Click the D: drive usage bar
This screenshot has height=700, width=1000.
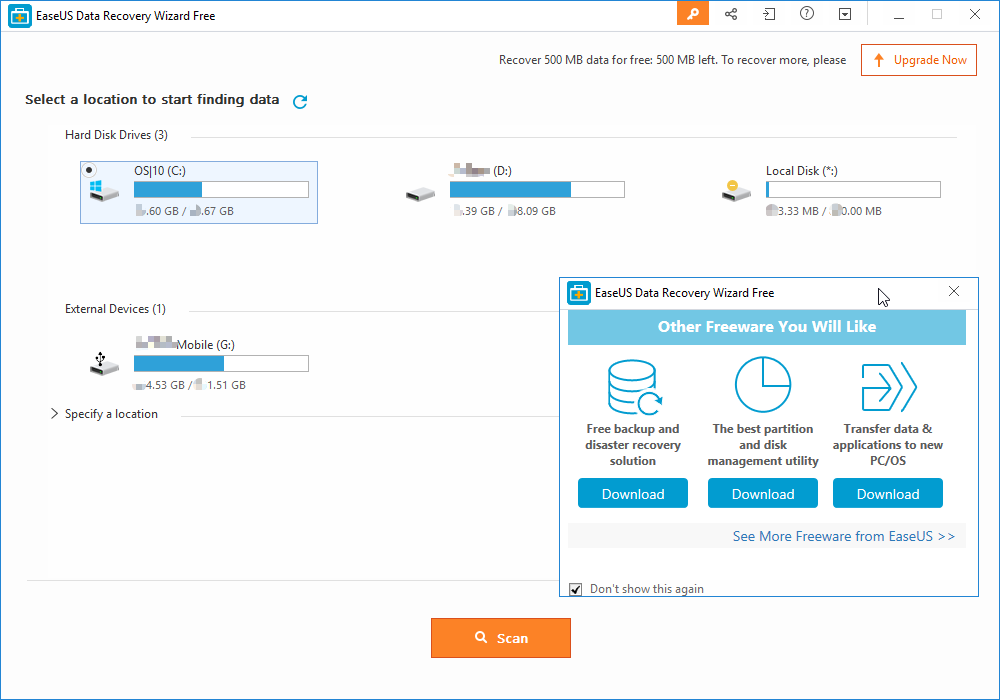pos(537,189)
